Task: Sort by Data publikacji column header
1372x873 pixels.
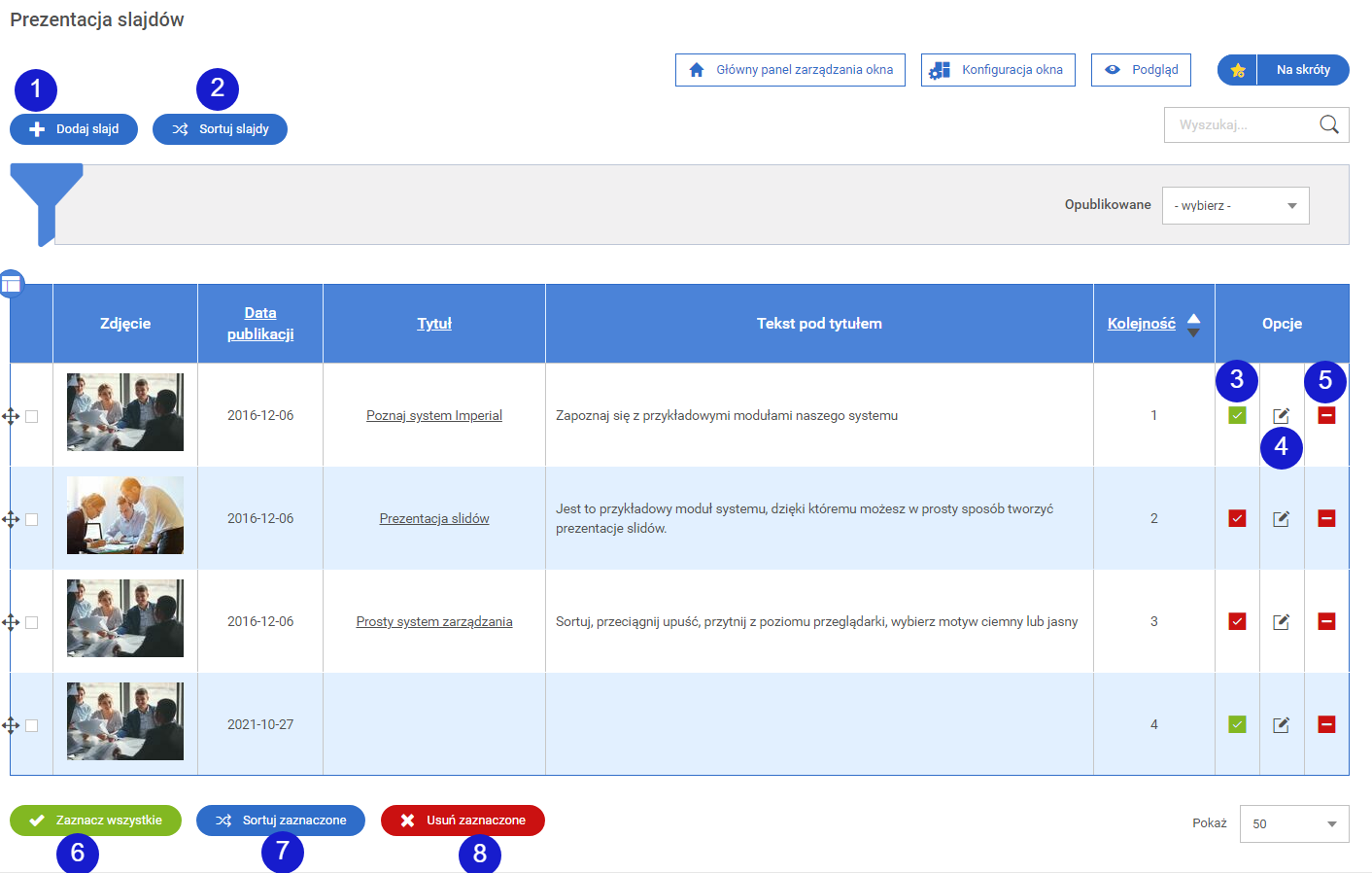Action: click(x=260, y=324)
